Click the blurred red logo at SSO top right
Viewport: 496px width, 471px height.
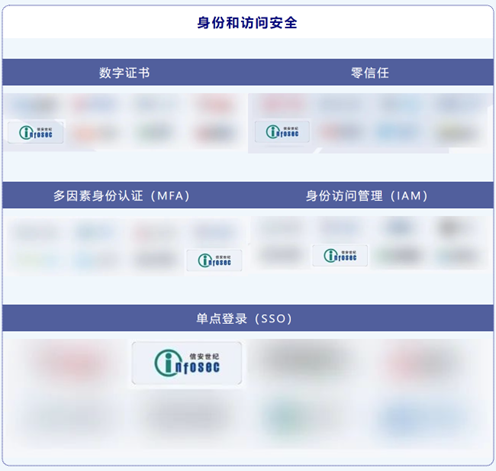coord(422,362)
